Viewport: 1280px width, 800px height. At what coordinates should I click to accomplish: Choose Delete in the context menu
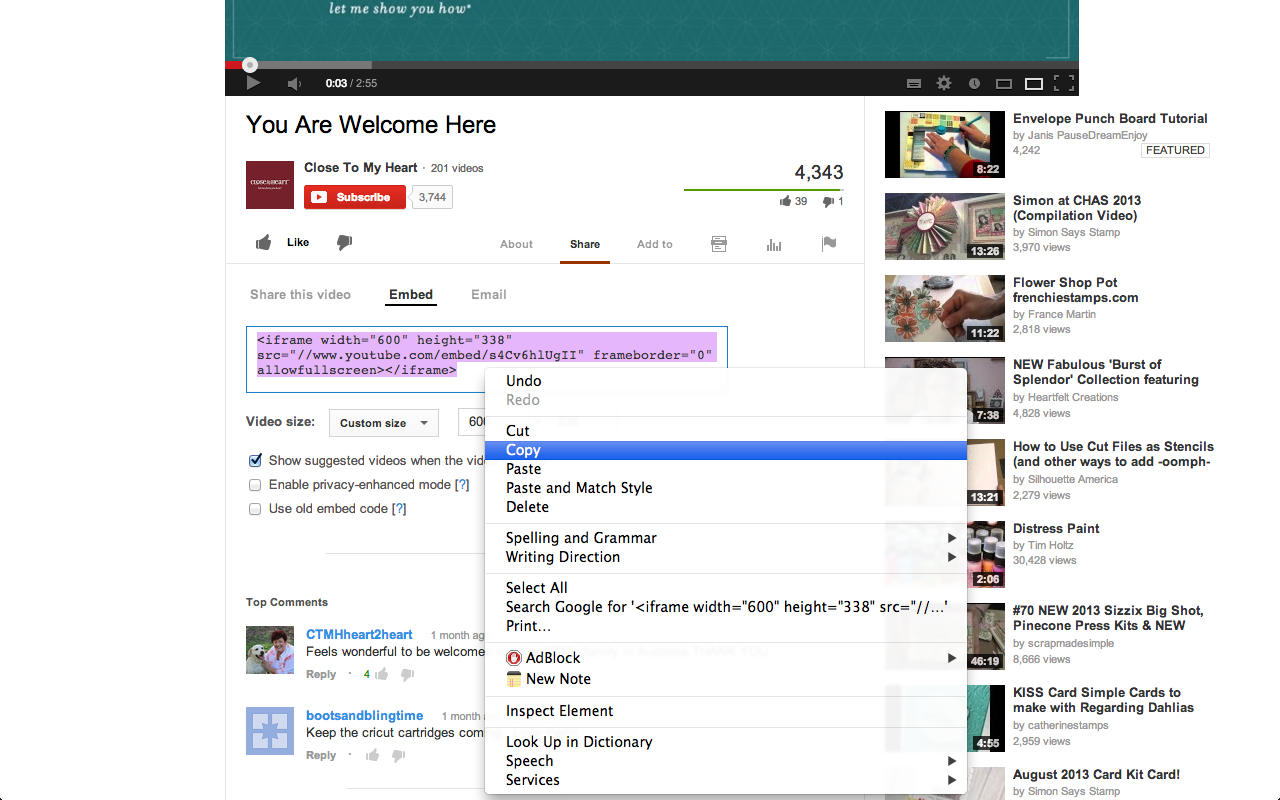(725, 507)
